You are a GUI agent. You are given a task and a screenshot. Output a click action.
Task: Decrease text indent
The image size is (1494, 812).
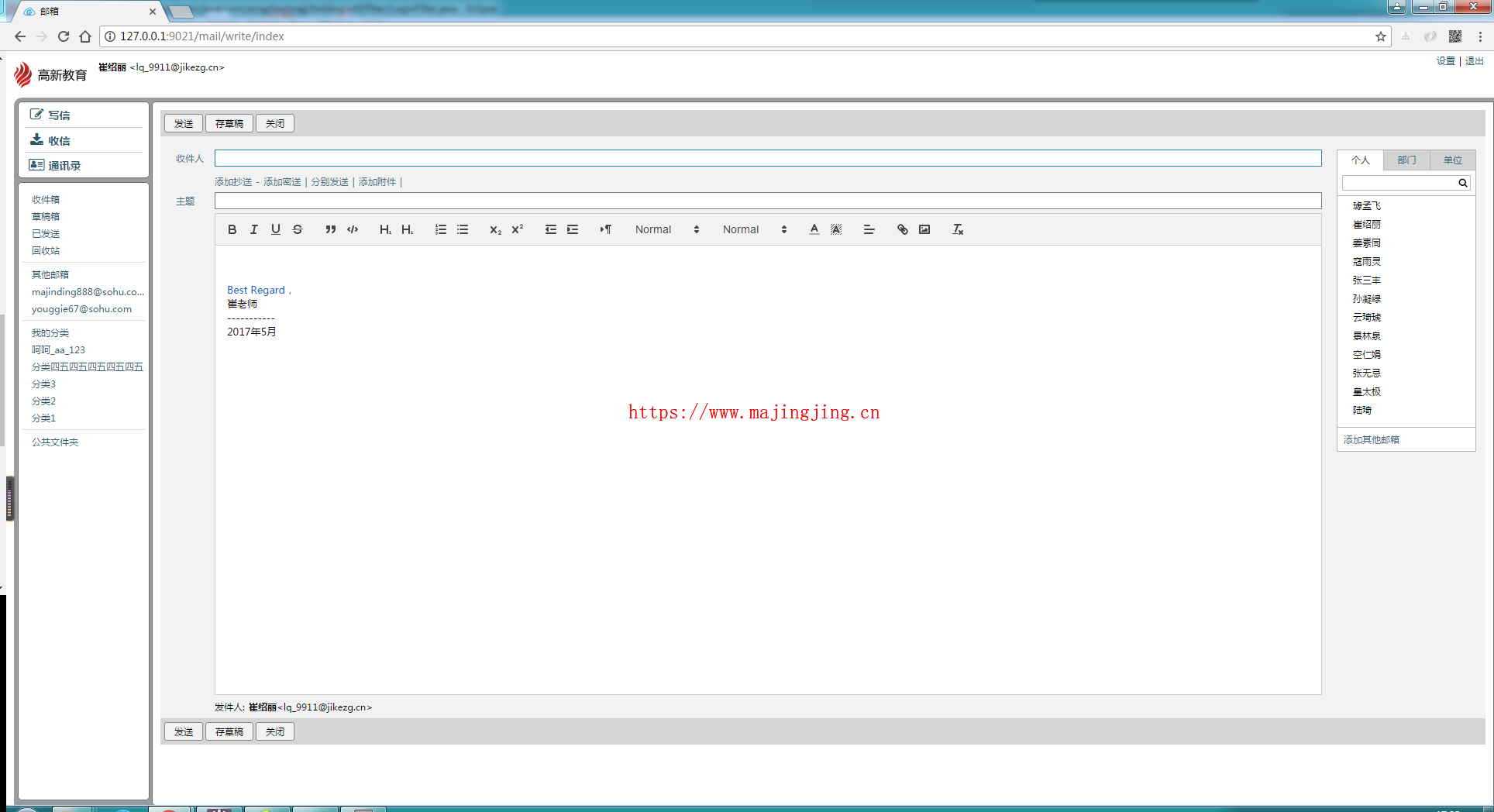551,229
